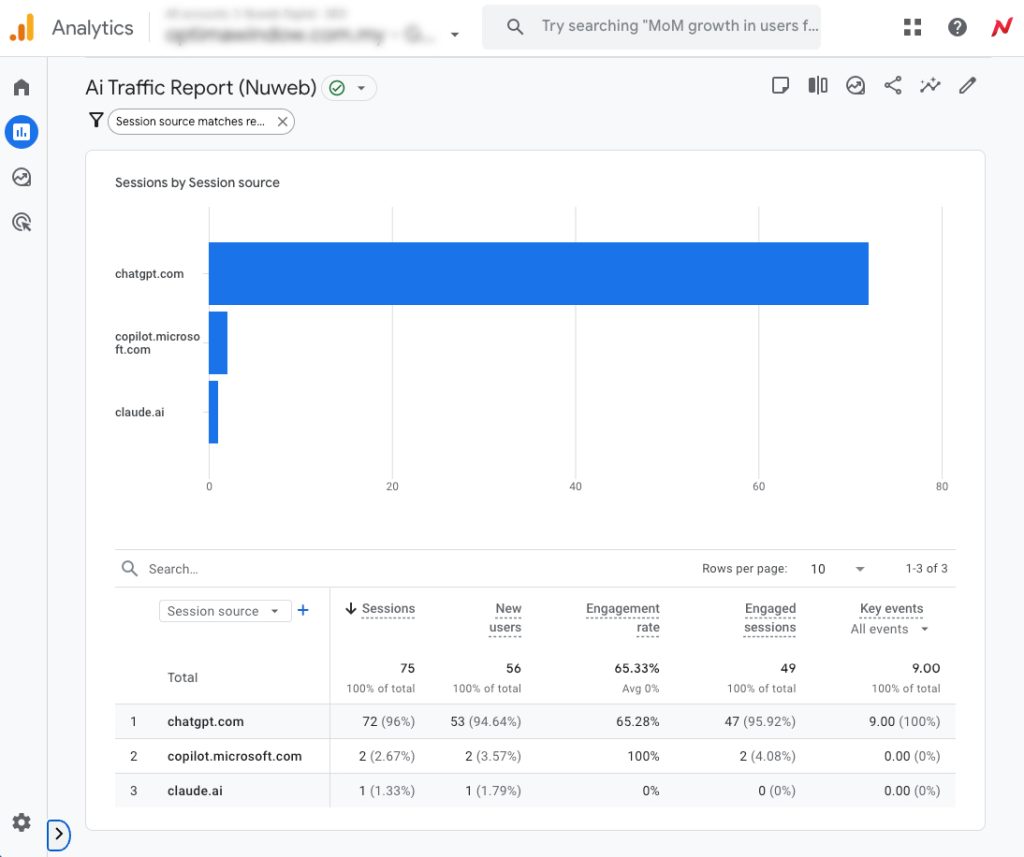Image resolution: width=1024 pixels, height=857 pixels.
Task: Open the Reports icon in sidebar
Action: [21, 131]
